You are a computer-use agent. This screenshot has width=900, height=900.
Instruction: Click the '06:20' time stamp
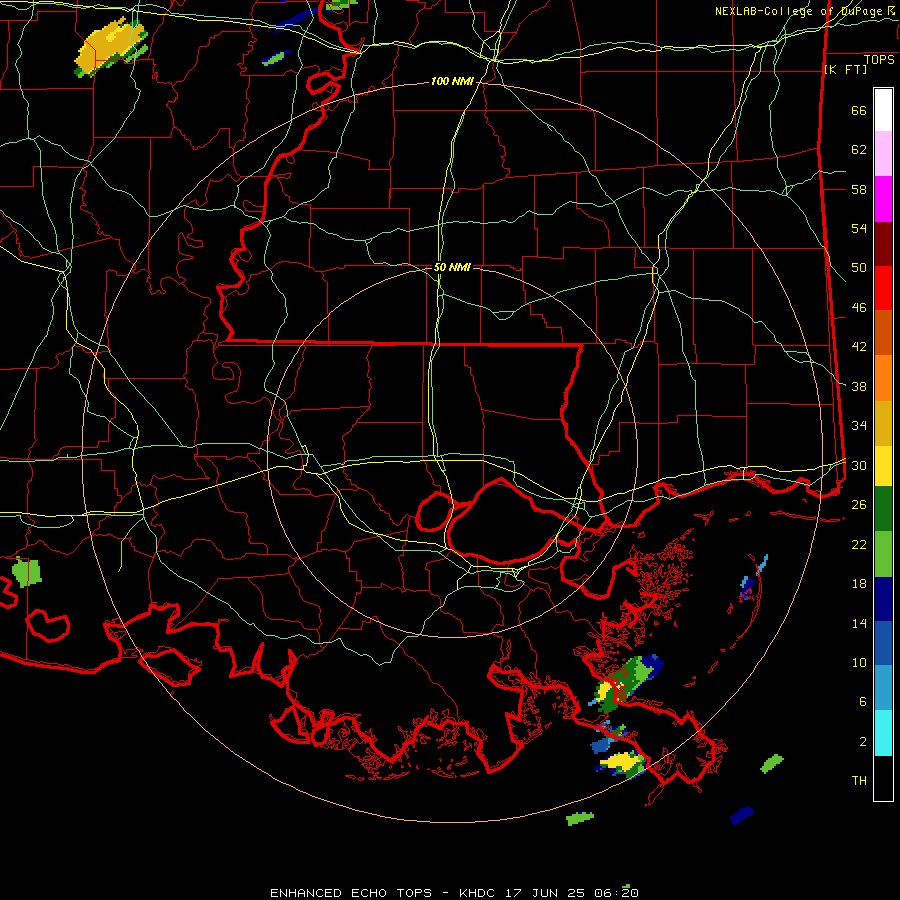[x=616, y=893]
